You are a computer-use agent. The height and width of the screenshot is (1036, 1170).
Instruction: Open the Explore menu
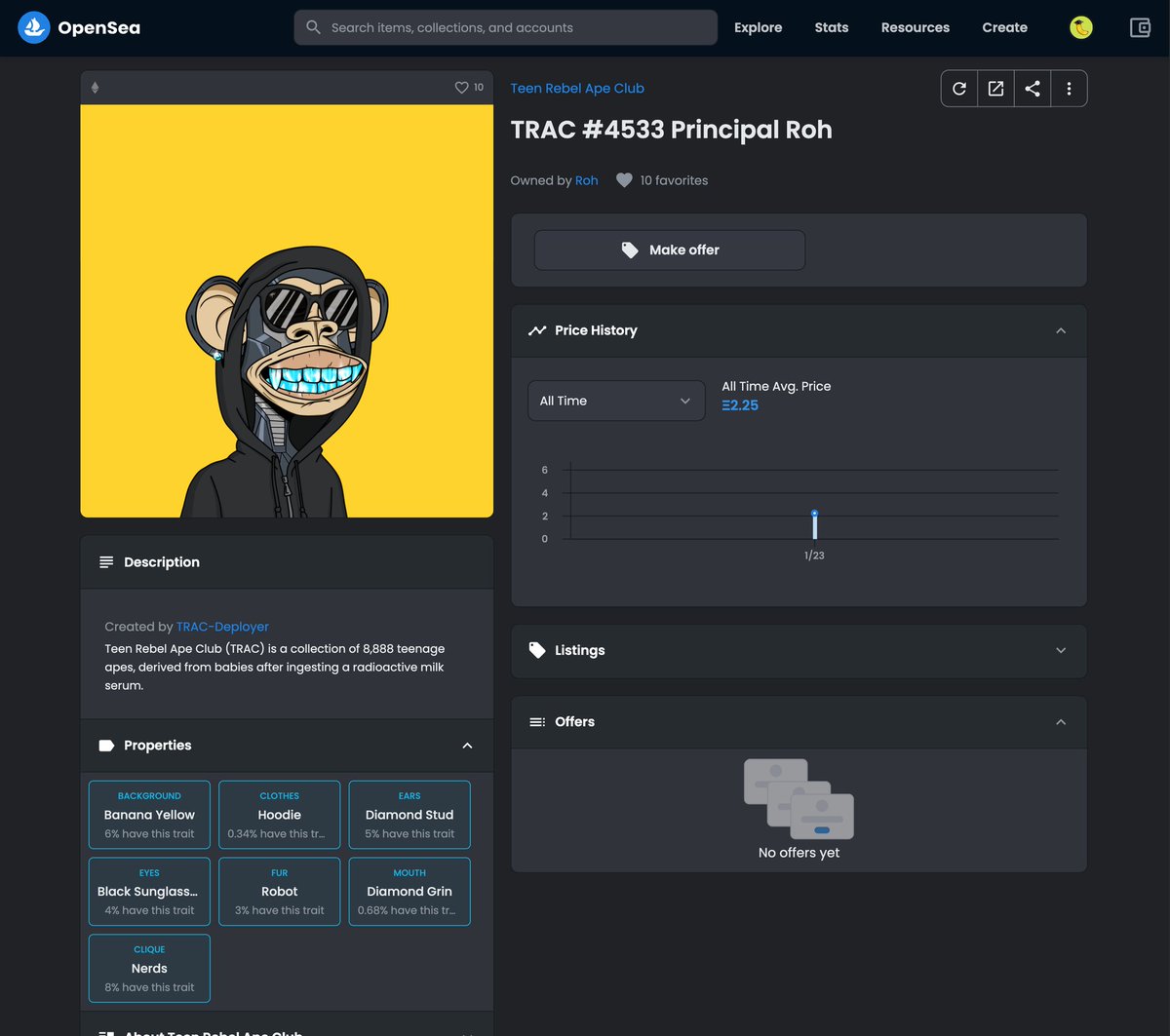pos(759,27)
